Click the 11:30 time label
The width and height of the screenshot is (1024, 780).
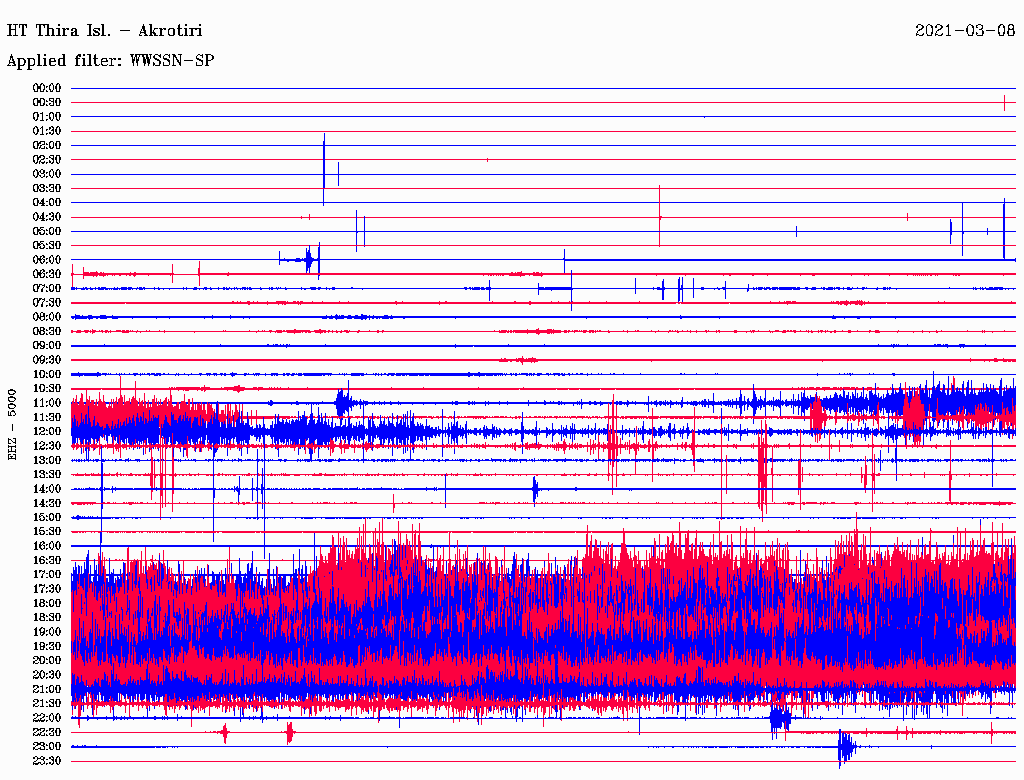(47, 417)
